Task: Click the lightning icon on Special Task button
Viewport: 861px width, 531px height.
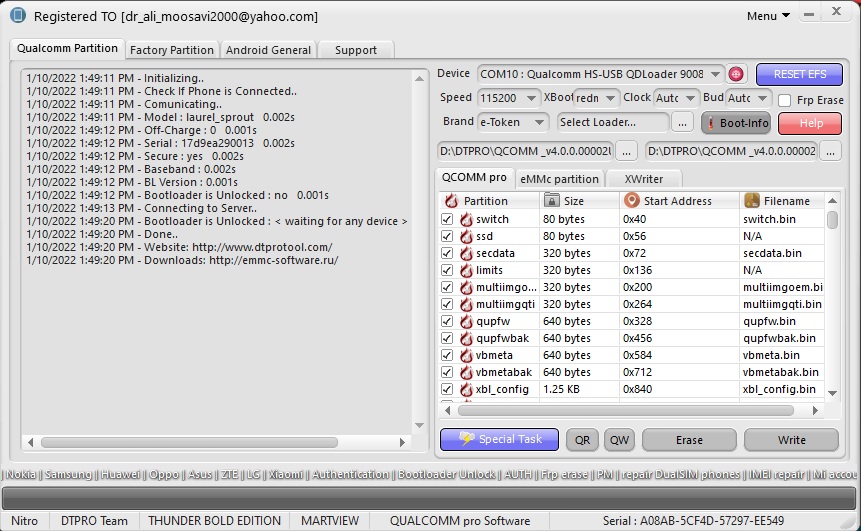Action: click(466, 439)
